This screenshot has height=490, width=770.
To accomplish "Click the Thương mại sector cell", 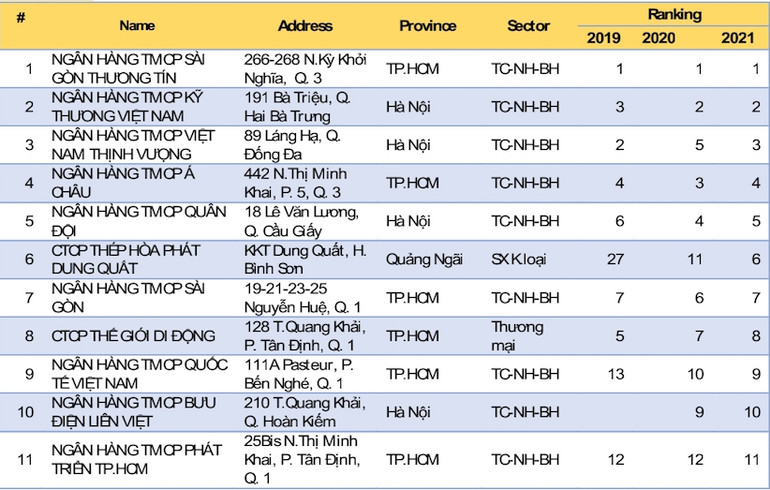I will 517,336.
